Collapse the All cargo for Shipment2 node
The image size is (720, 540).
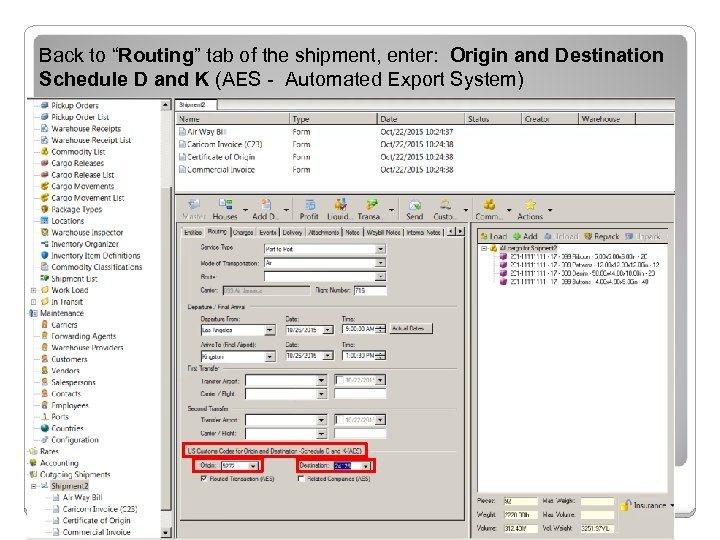(484, 248)
